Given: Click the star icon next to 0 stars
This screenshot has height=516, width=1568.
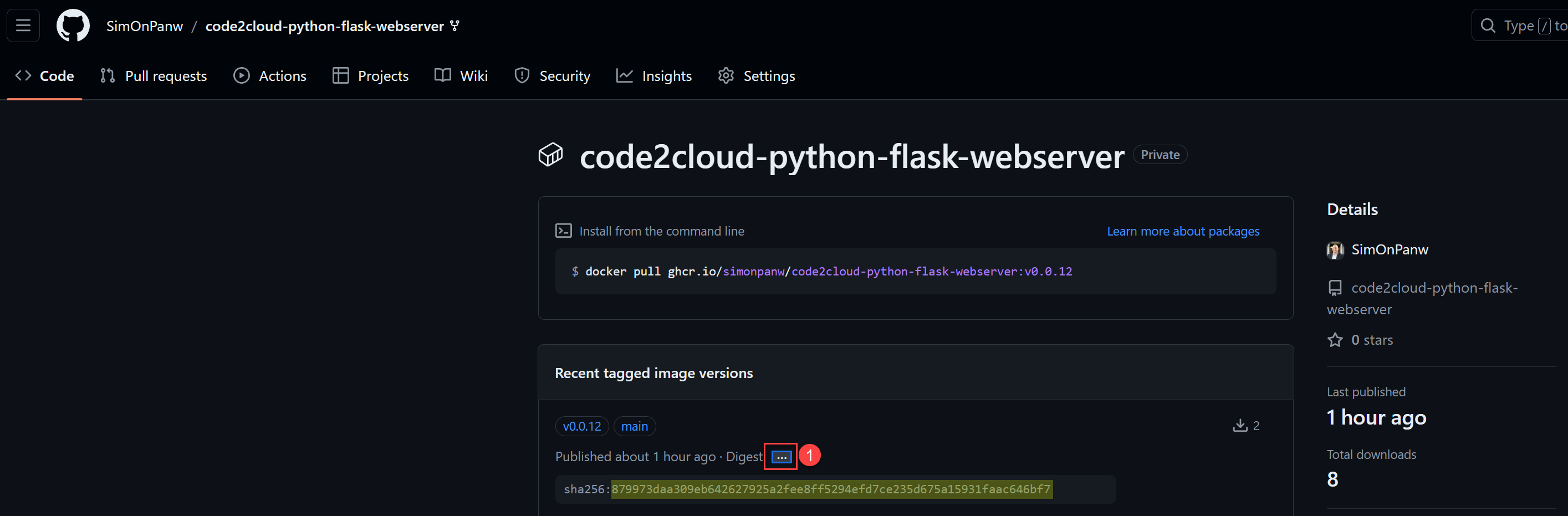Looking at the screenshot, I should [1335, 340].
